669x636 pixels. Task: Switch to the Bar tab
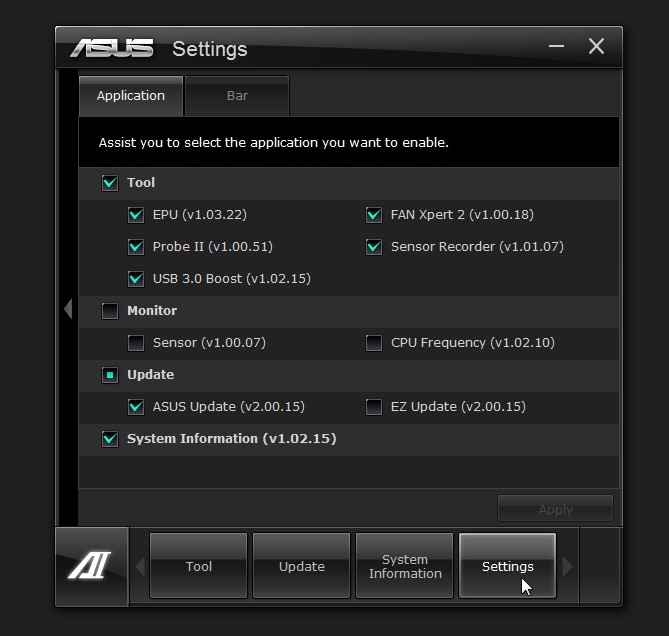pyautogui.click(x=237, y=96)
